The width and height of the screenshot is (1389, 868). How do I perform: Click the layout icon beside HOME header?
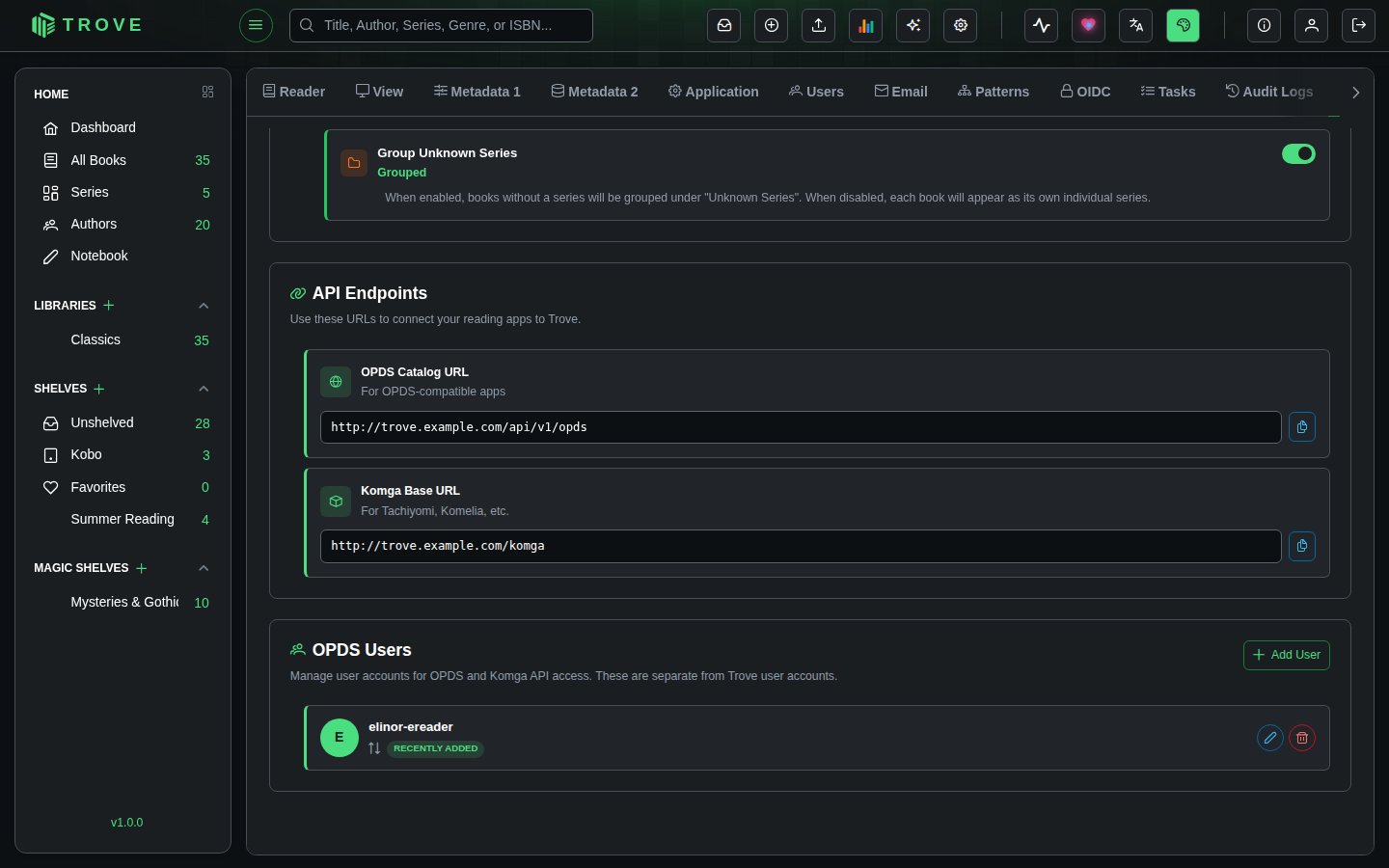(207, 93)
